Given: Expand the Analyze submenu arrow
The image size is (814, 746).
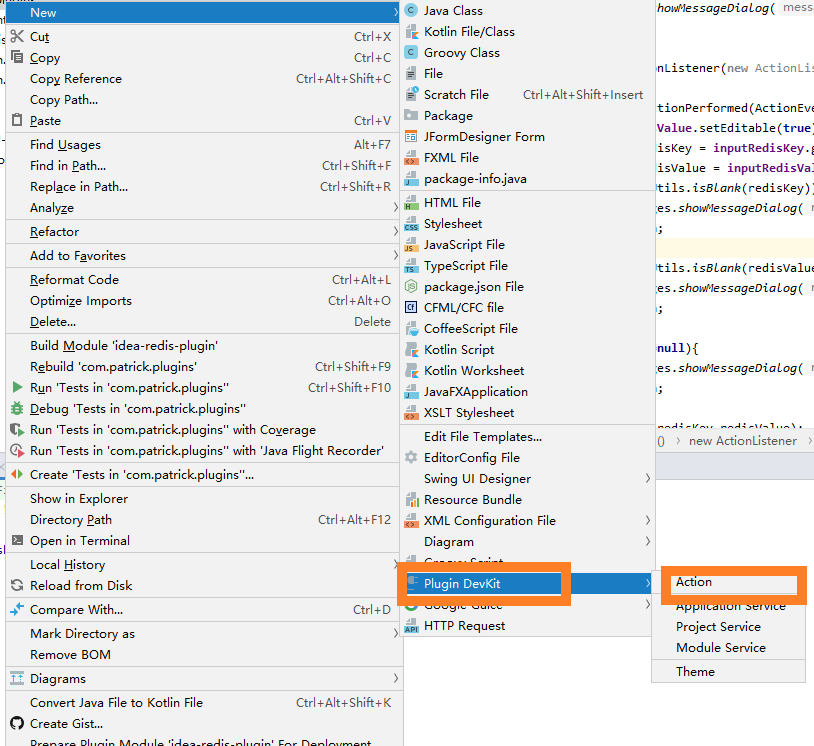Looking at the screenshot, I should [395, 208].
